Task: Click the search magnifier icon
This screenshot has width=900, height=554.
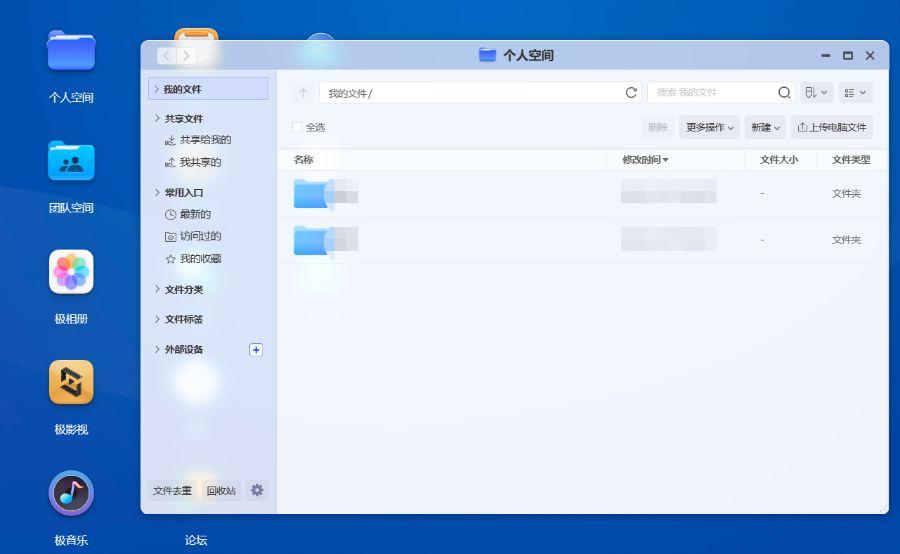Action: pyautogui.click(x=784, y=92)
